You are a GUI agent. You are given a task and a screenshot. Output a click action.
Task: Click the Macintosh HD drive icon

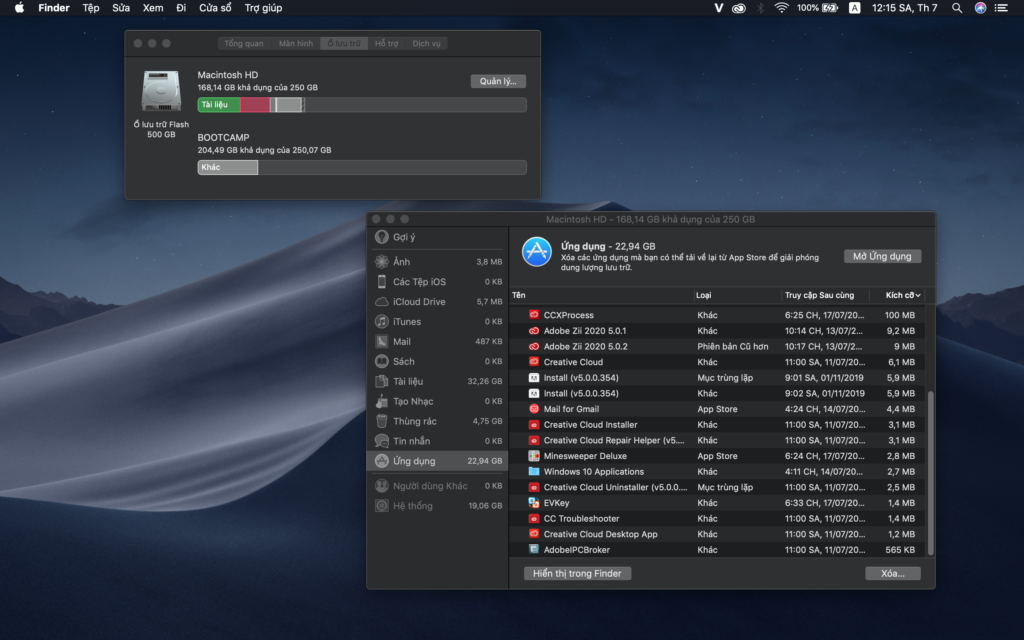coord(161,91)
